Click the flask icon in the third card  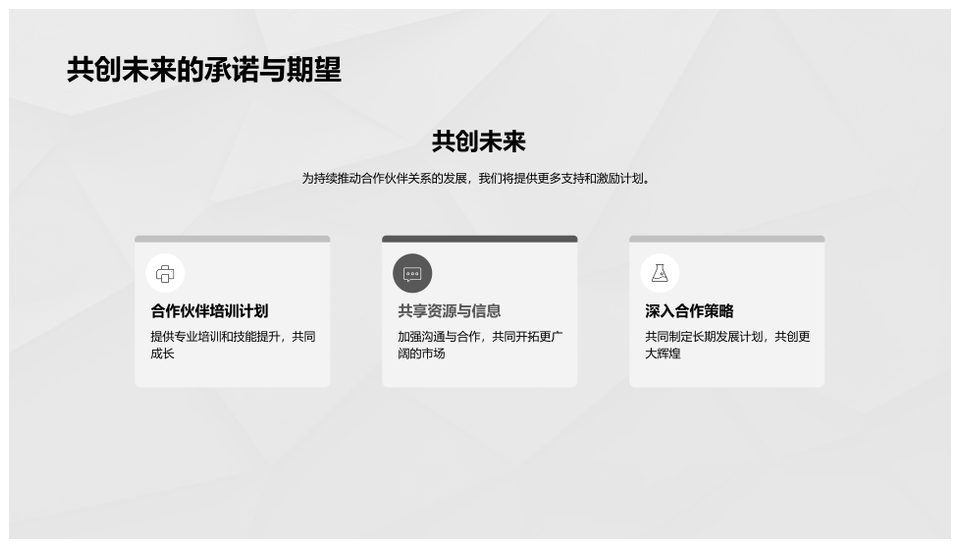[x=659, y=273]
